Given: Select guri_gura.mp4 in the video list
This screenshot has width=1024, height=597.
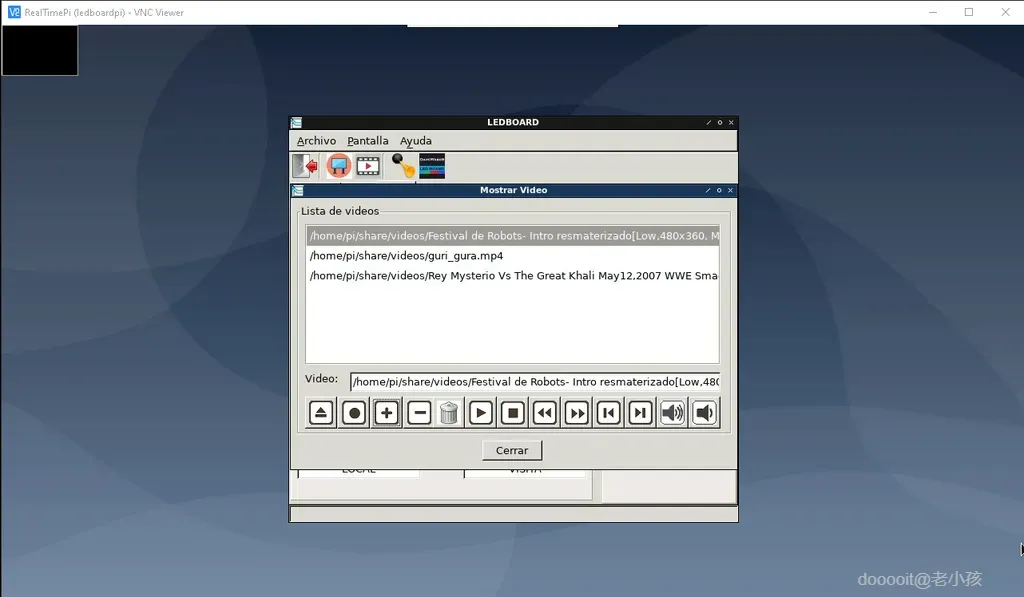Looking at the screenshot, I should point(513,256).
